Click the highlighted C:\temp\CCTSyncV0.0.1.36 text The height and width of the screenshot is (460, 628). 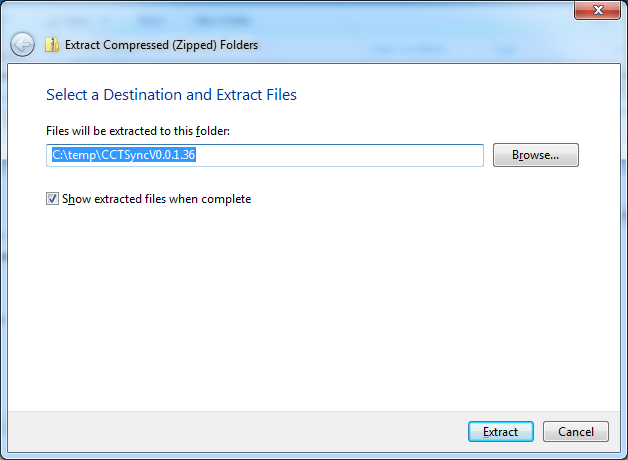pyautogui.click(x=124, y=155)
